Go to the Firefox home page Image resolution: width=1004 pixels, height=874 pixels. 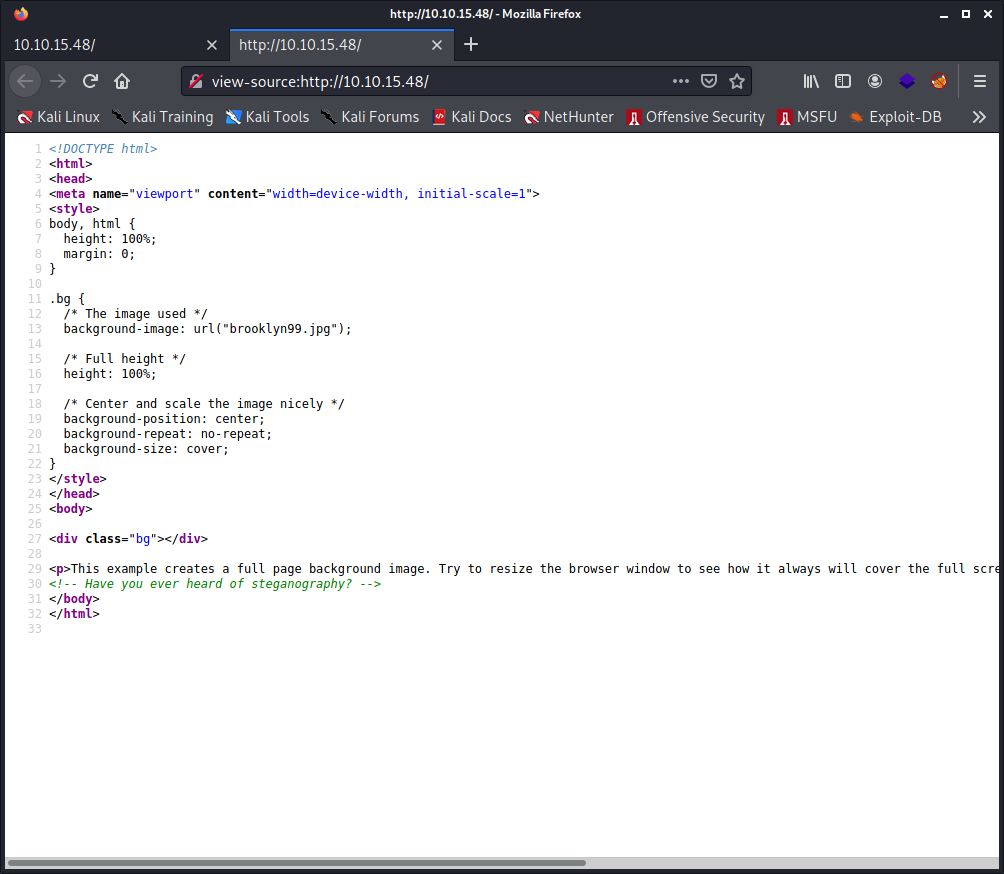pyautogui.click(x=122, y=81)
